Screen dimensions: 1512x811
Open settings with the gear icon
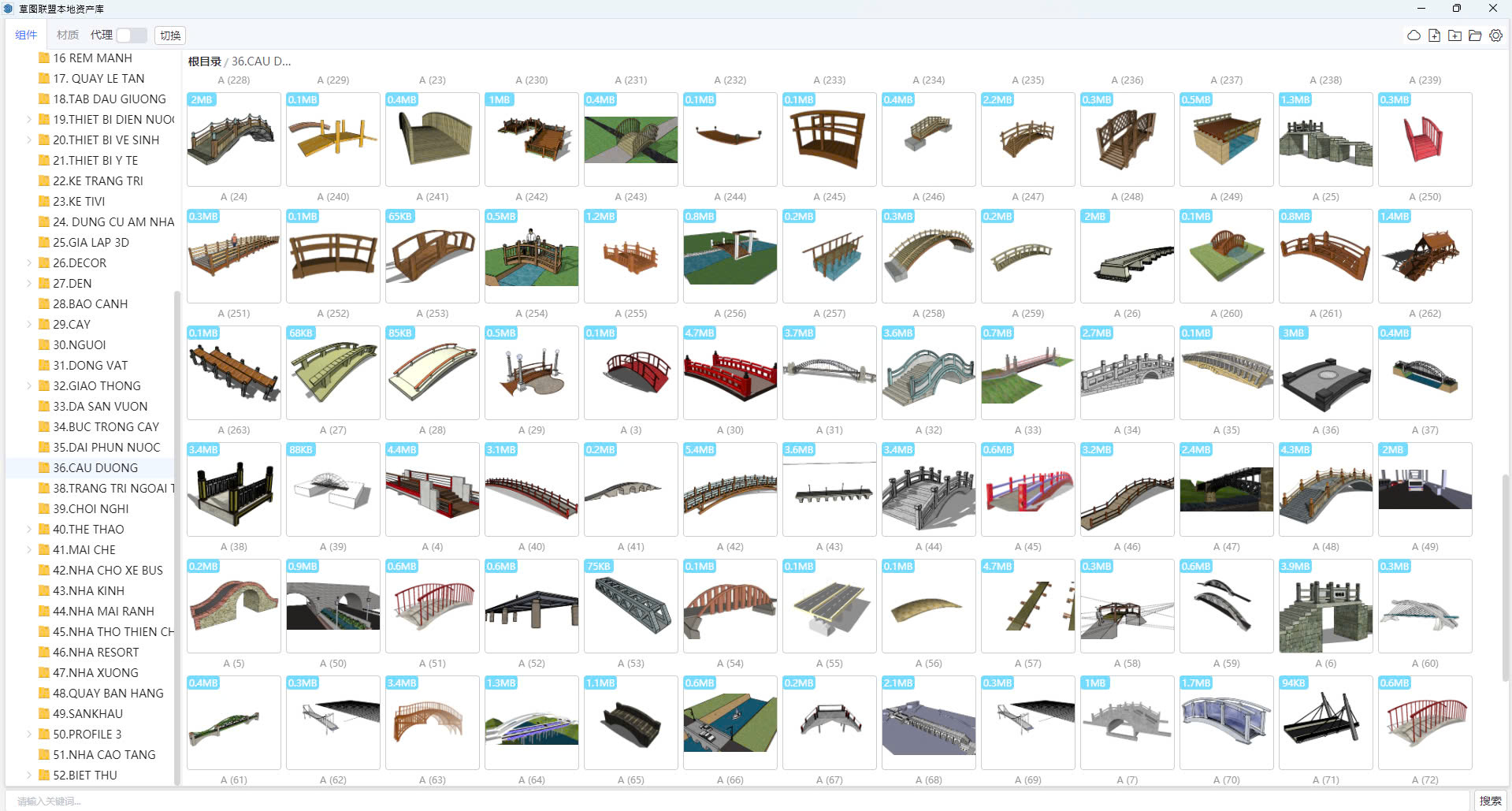point(1495,35)
